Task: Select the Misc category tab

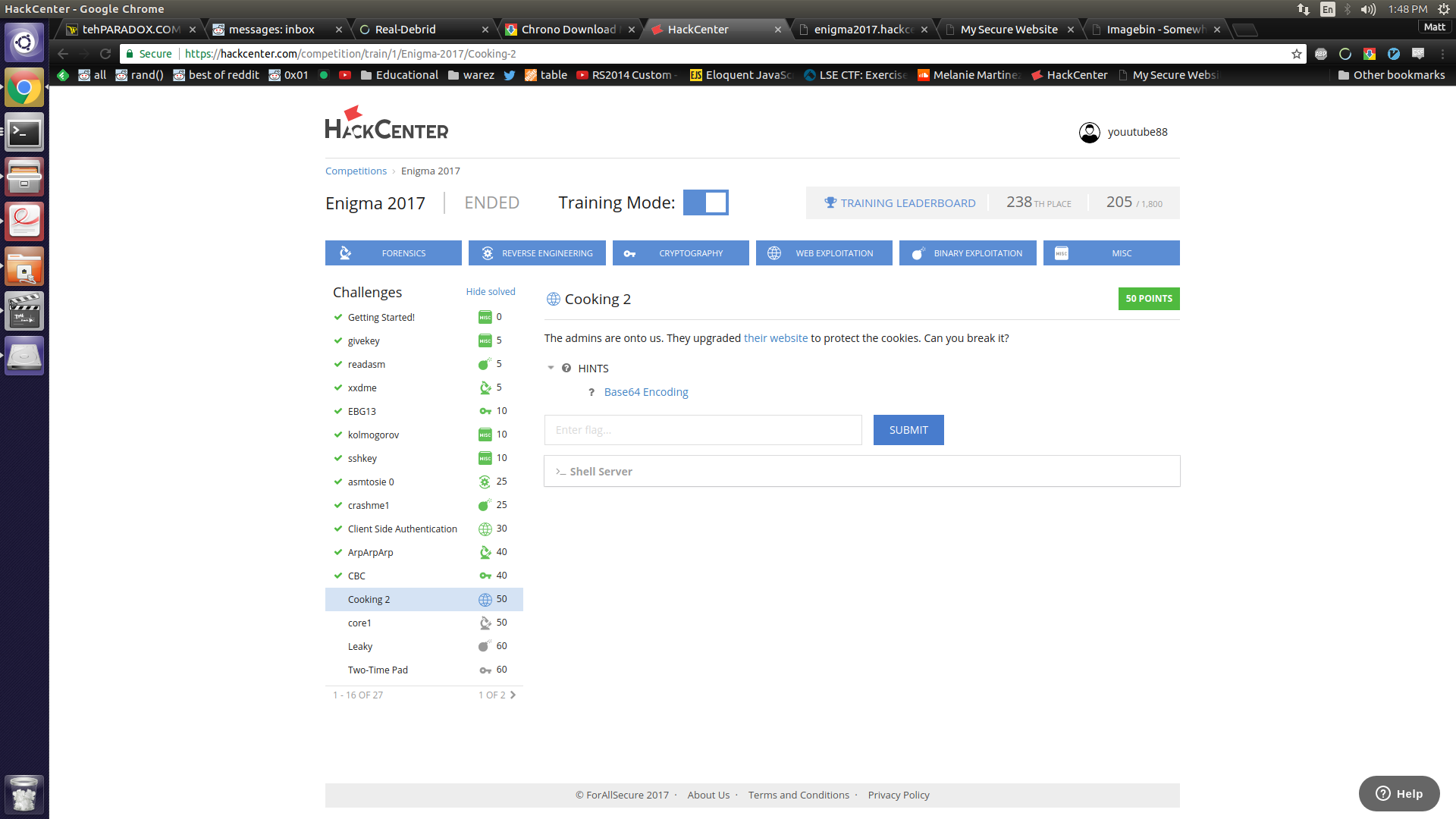Action: pyautogui.click(x=1112, y=253)
